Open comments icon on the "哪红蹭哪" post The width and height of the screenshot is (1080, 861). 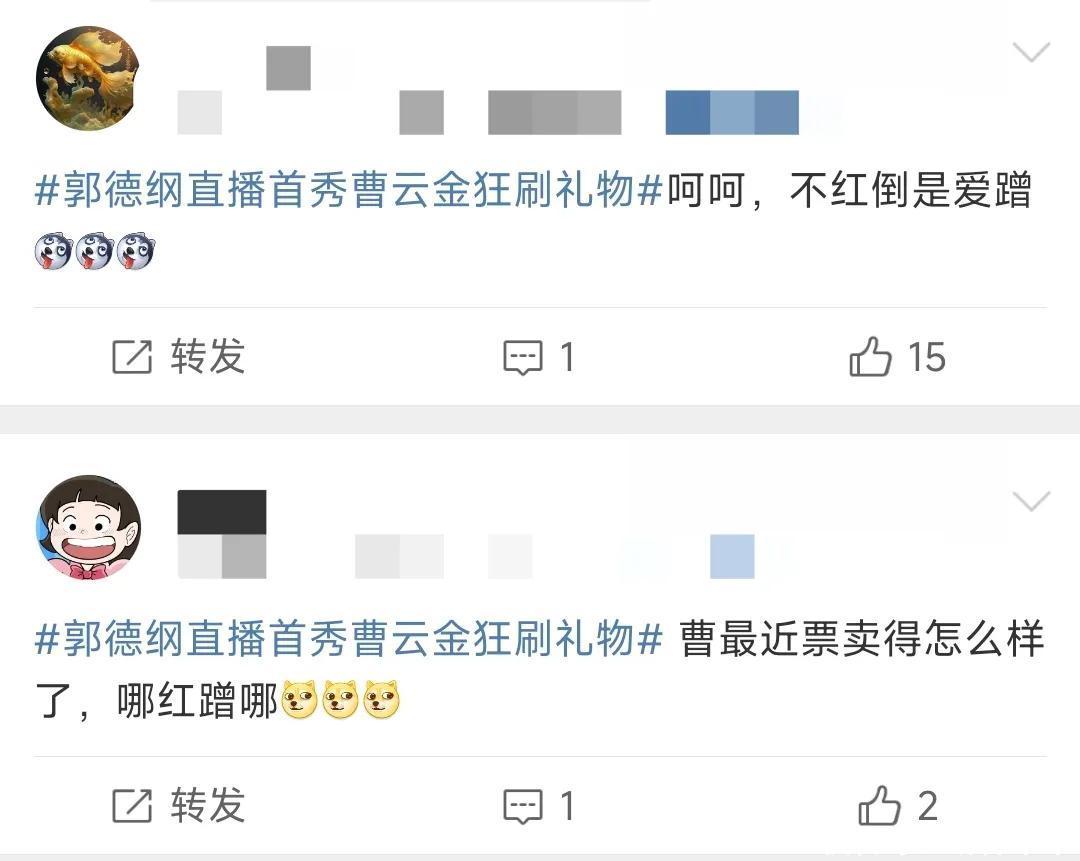(x=523, y=806)
